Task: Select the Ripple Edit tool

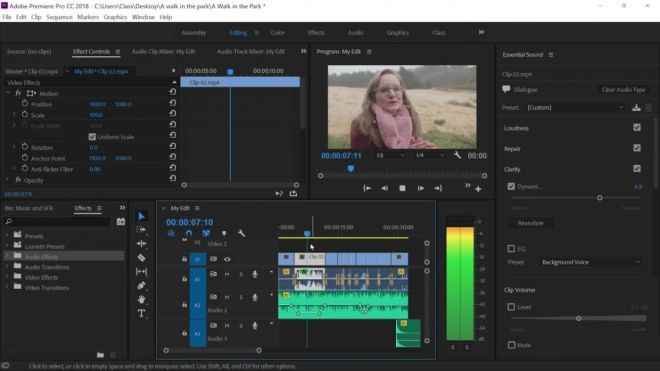Action: (x=141, y=244)
